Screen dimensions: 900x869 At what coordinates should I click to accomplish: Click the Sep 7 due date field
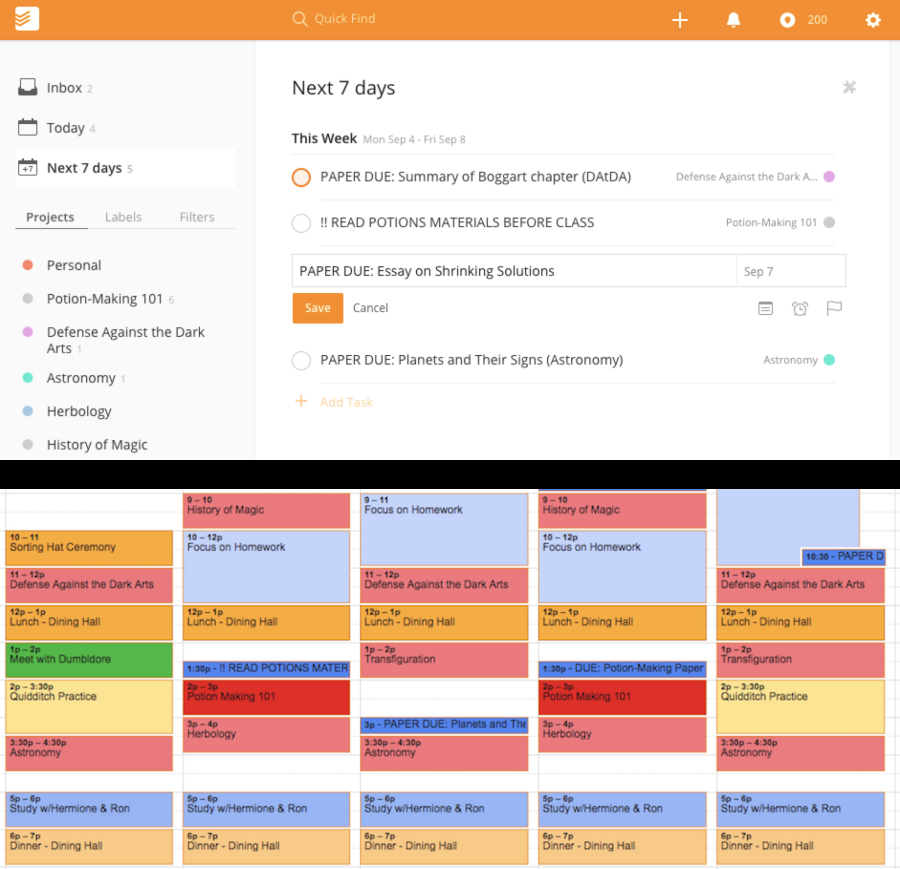(791, 271)
